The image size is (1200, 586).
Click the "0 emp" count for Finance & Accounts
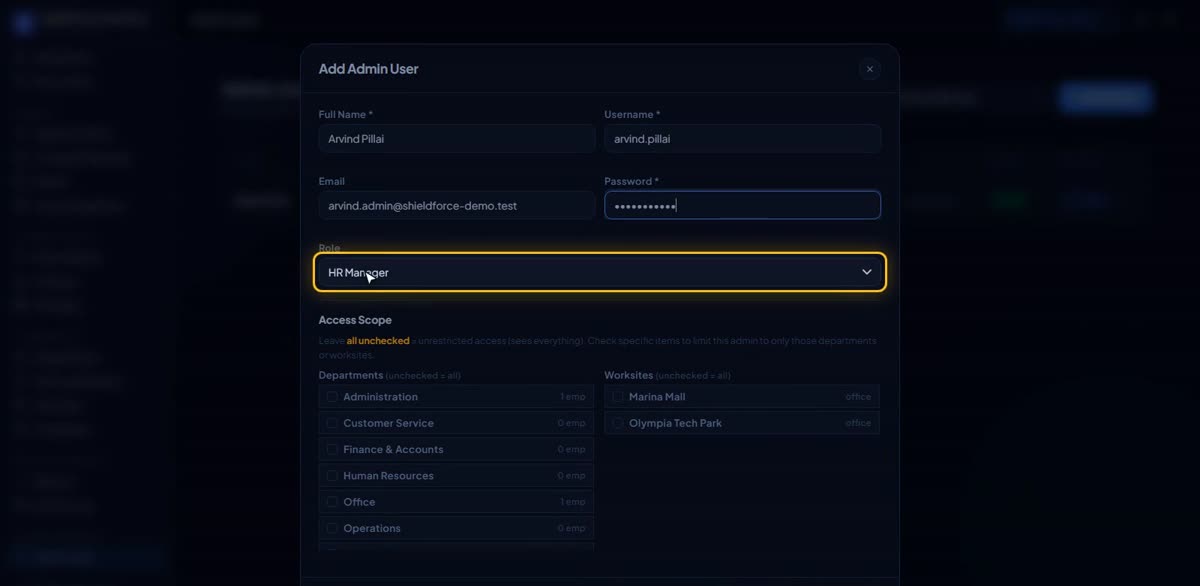click(572, 449)
